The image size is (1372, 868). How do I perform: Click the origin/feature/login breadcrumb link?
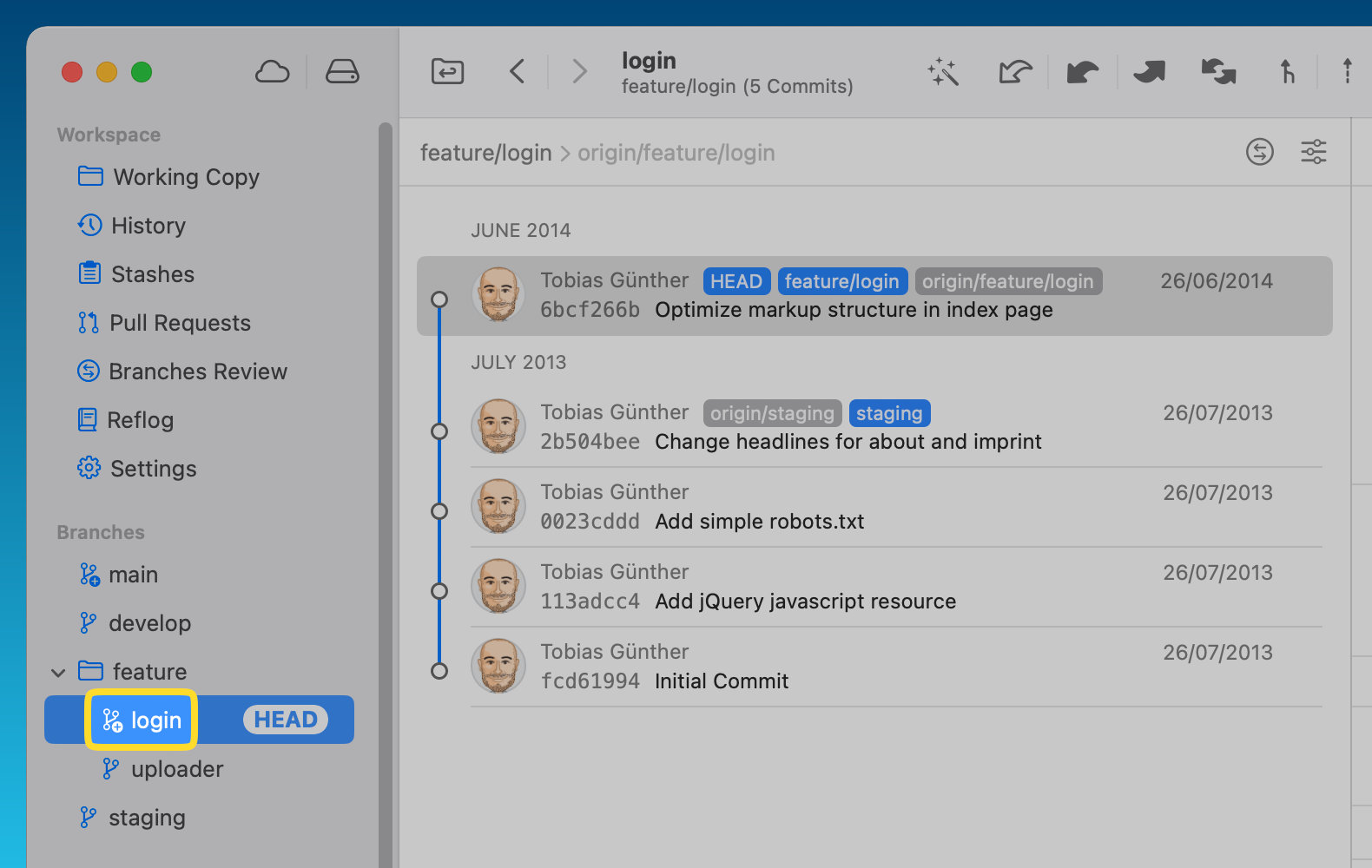[676, 153]
